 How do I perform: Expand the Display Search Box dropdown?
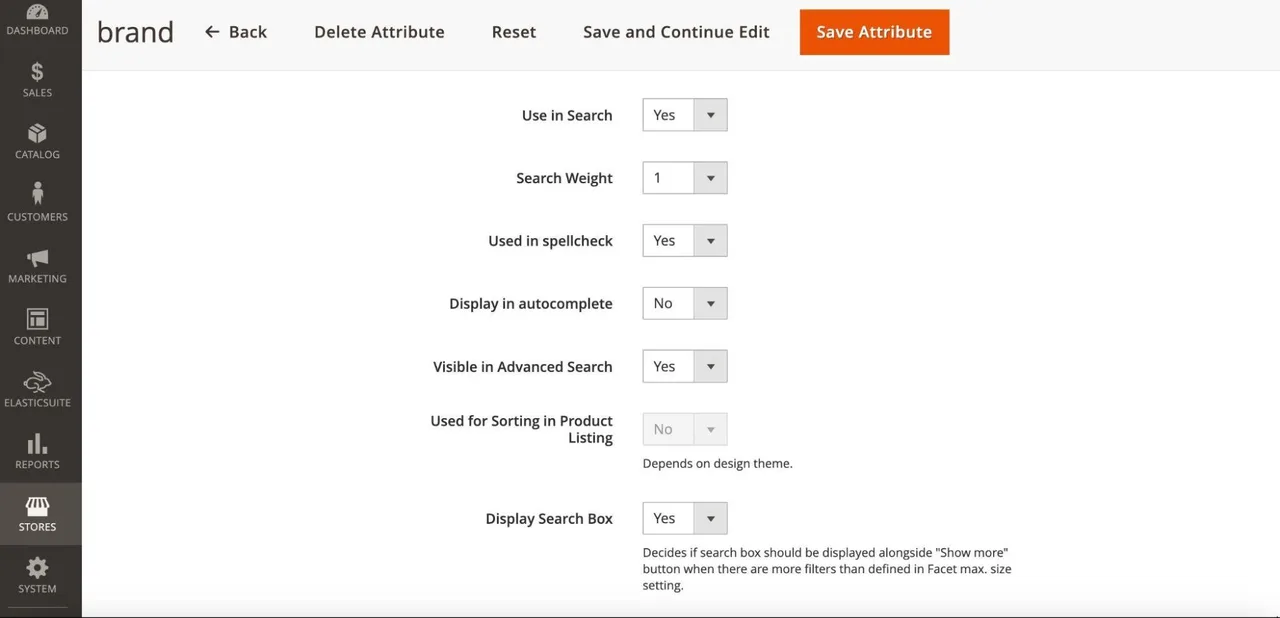pos(684,518)
